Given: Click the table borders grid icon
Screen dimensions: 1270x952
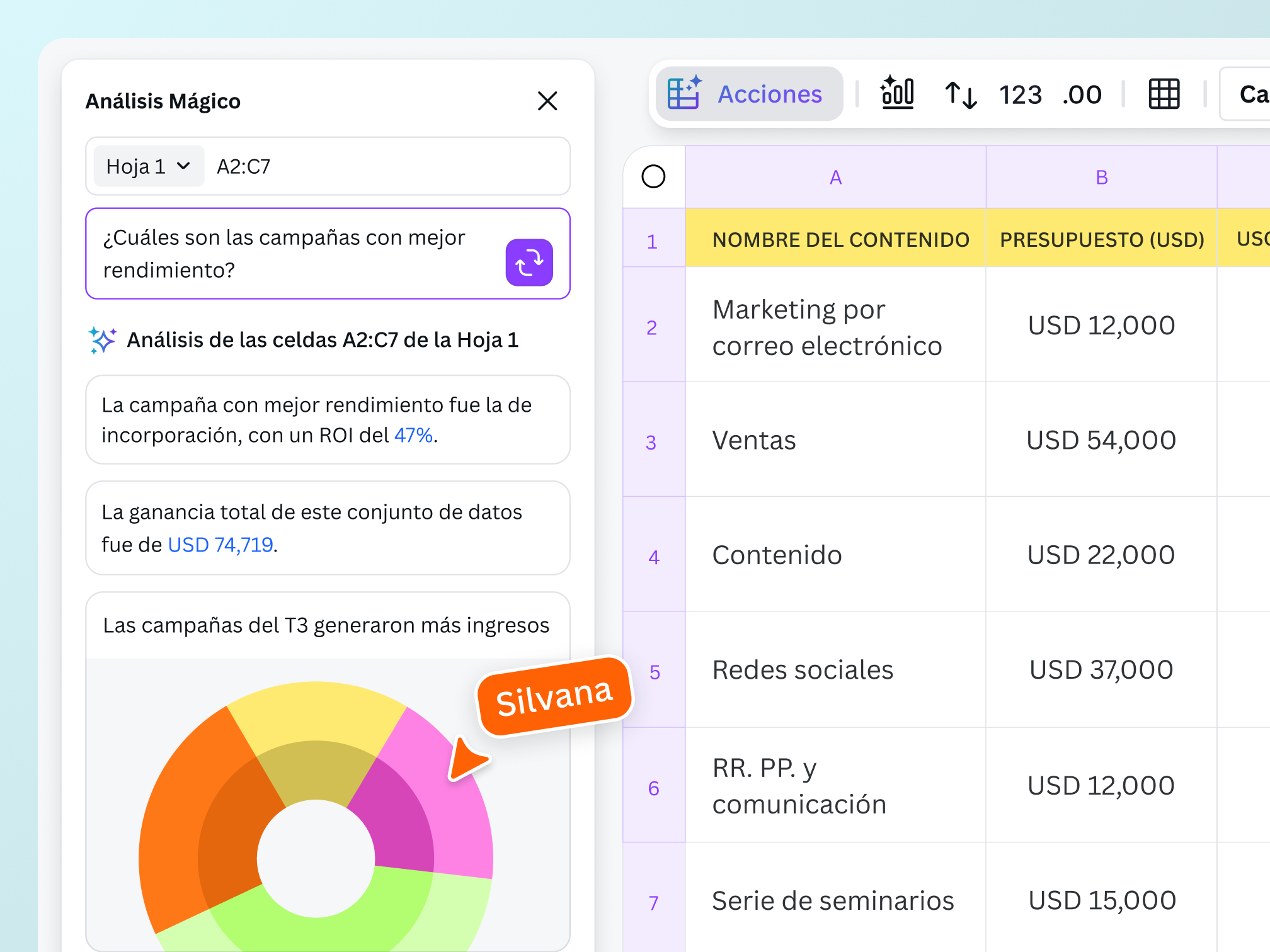Looking at the screenshot, I should (x=1164, y=94).
